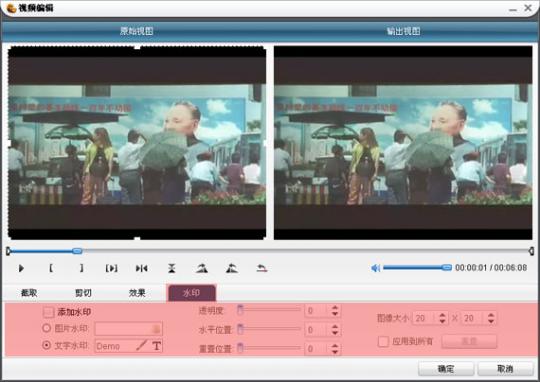This screenshot has width=540, height=382.
Task: Play the bracketed selection only
Action: [x=112, y=268]
